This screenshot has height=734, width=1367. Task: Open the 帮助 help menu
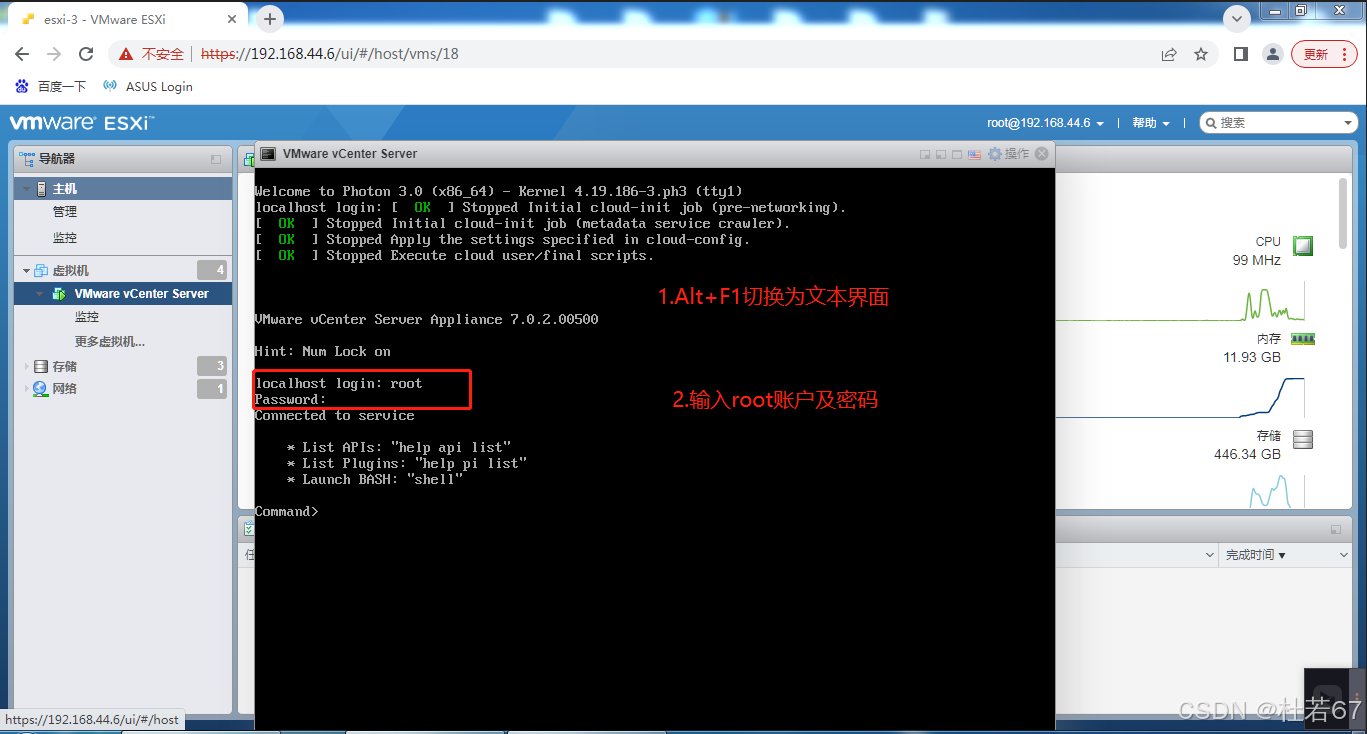[1151, 123]
